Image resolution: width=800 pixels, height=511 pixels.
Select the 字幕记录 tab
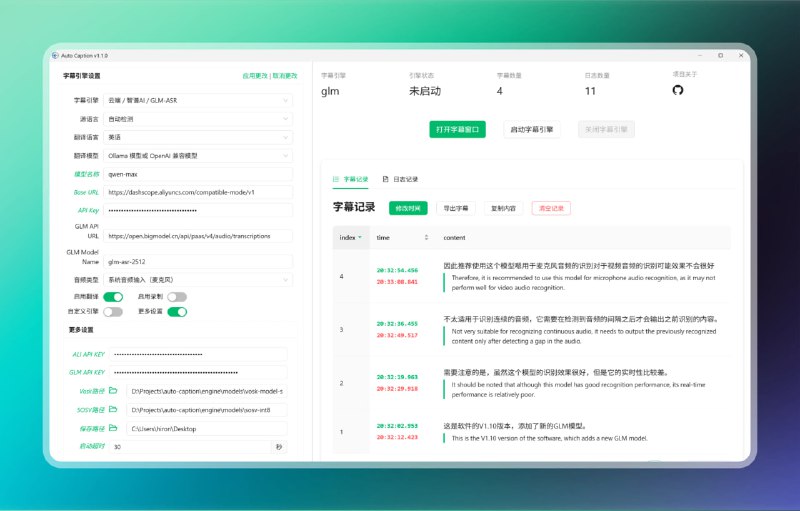[355, 179]
